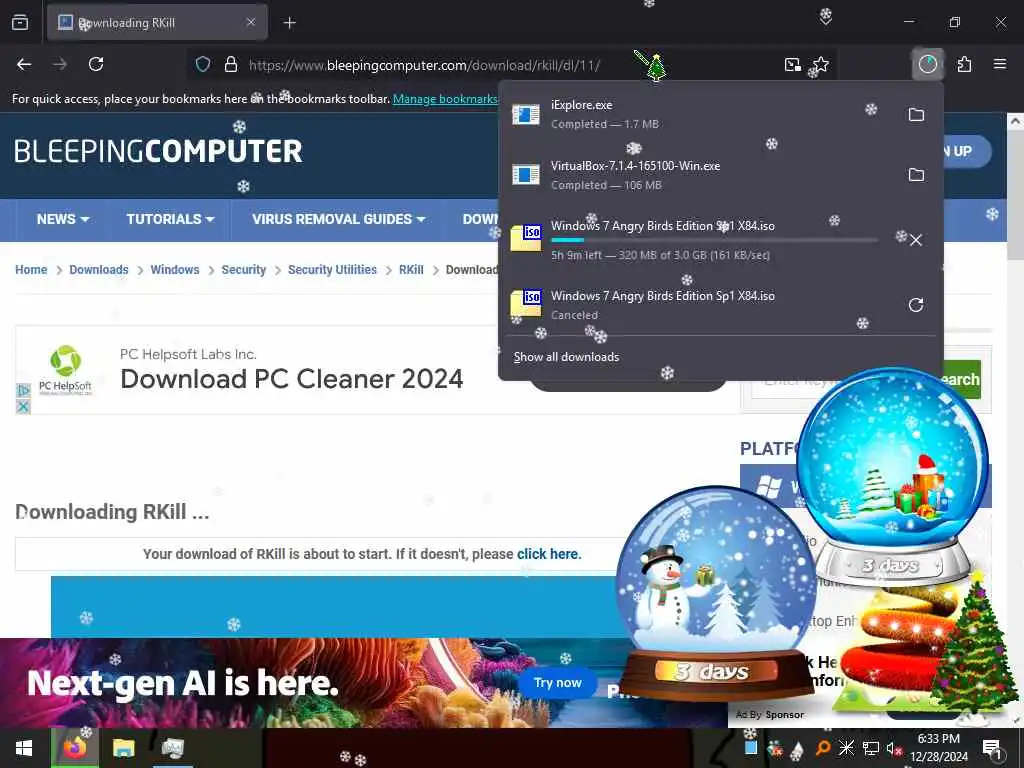Viewport: 1024px width, 768px height.
Task: Click the forward navigation arrow
Action: [x=60, y=64]
